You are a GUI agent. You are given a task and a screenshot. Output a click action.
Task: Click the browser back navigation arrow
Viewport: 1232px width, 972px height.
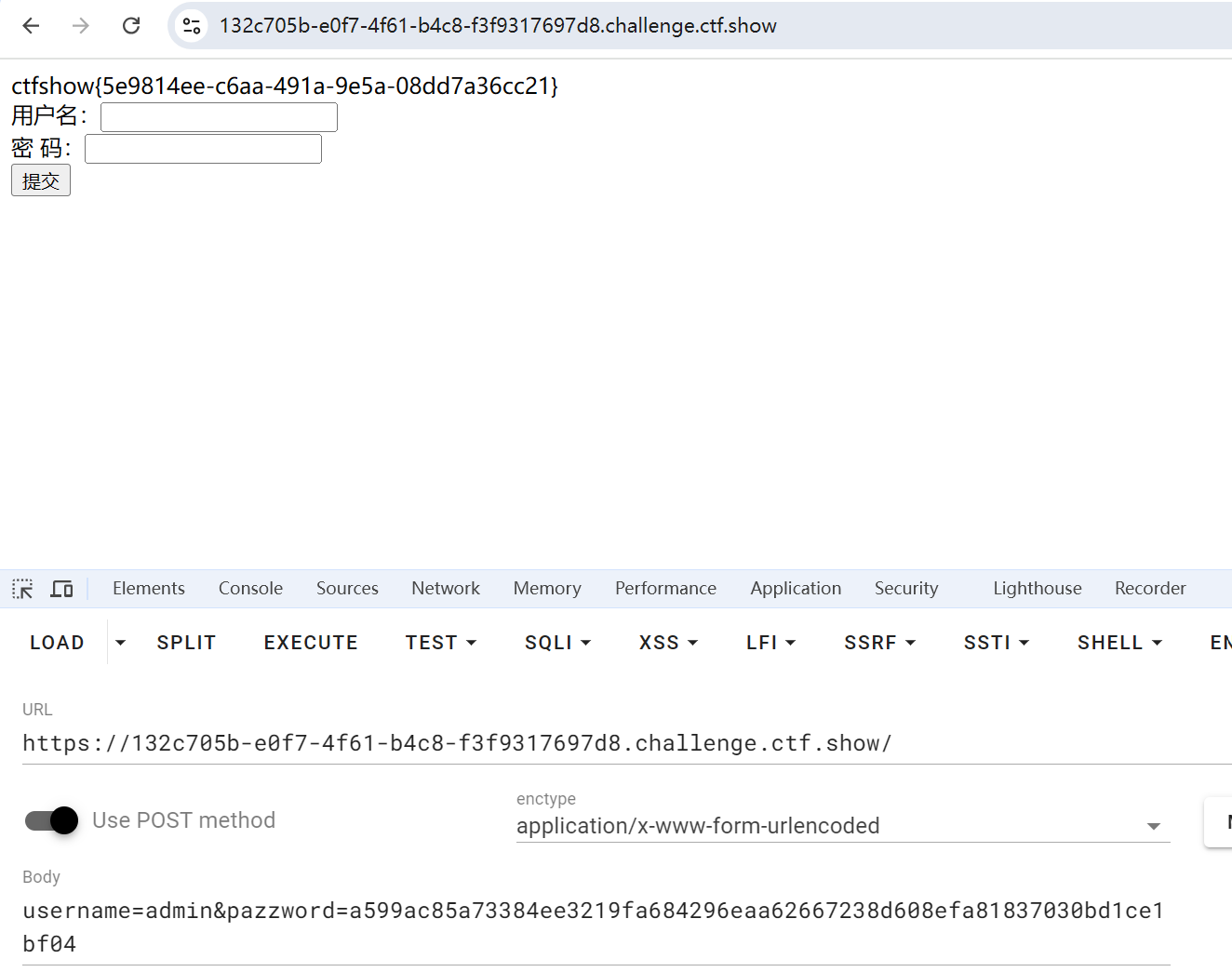click(x=31, y=26)
